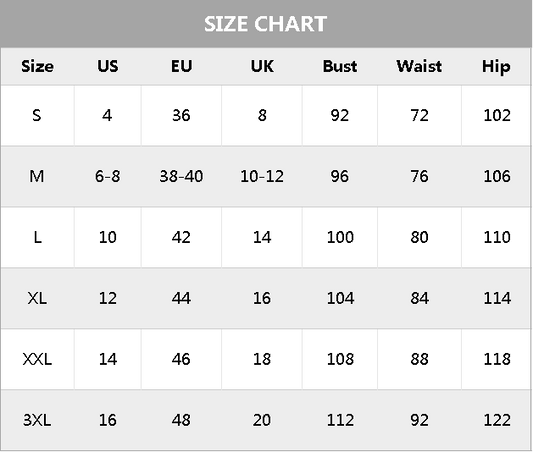Click the US value 6-8
This screenshot has width=533, height=452.
[x=107, y=176]
